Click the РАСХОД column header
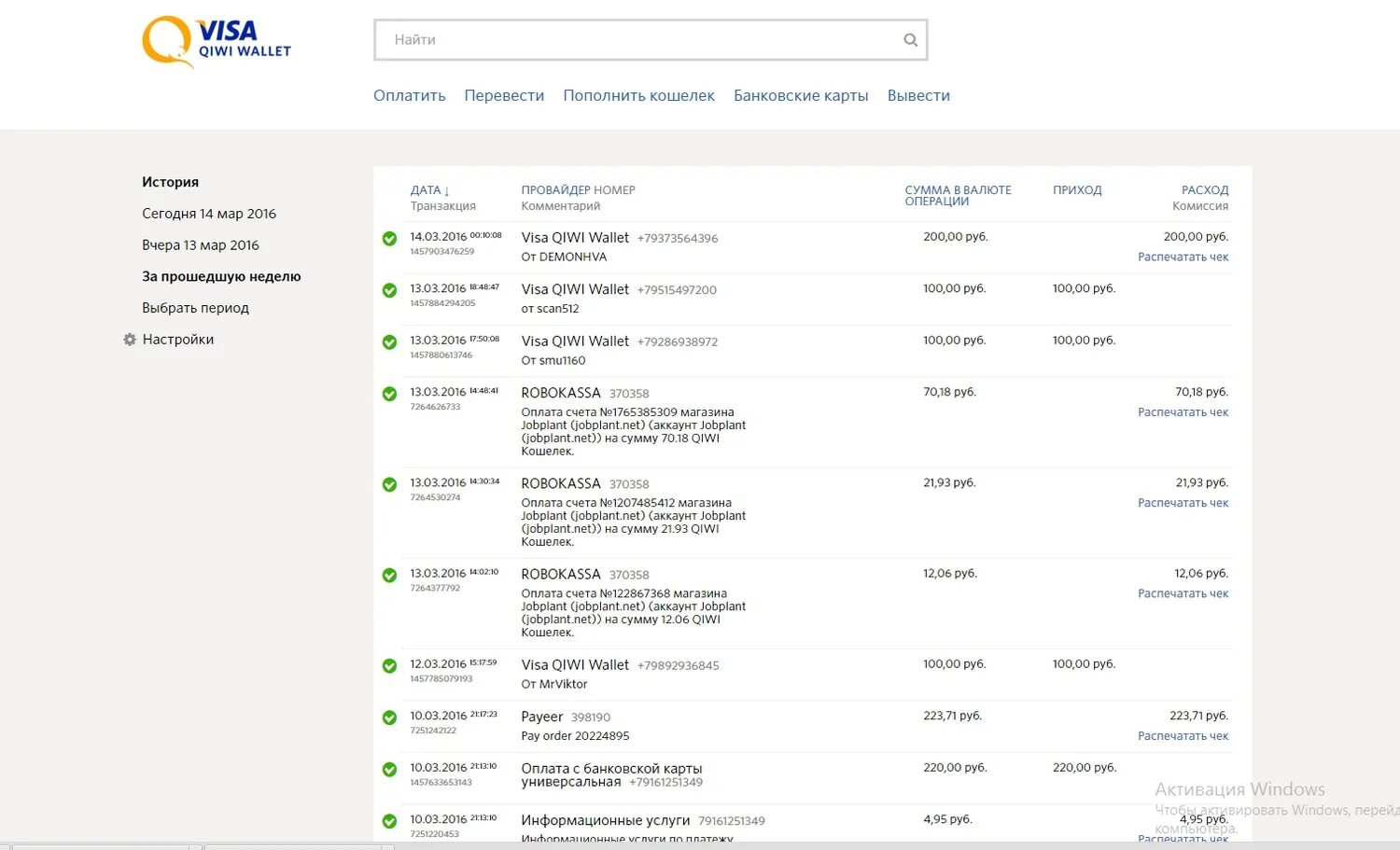The width and height of the screenshot is (1400, 850). [1205, 190]
